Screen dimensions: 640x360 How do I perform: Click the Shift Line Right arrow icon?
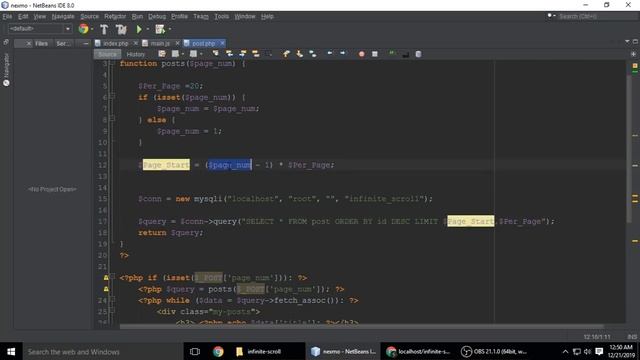tap(342, 53)
